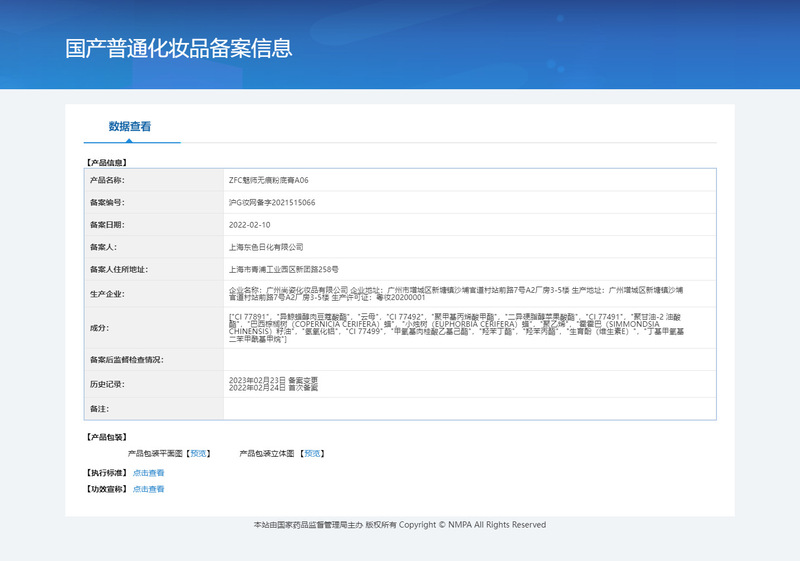Select registrant 上海东色日化有限公司
Screen dimensions: 800x561
tap(266, 247)
